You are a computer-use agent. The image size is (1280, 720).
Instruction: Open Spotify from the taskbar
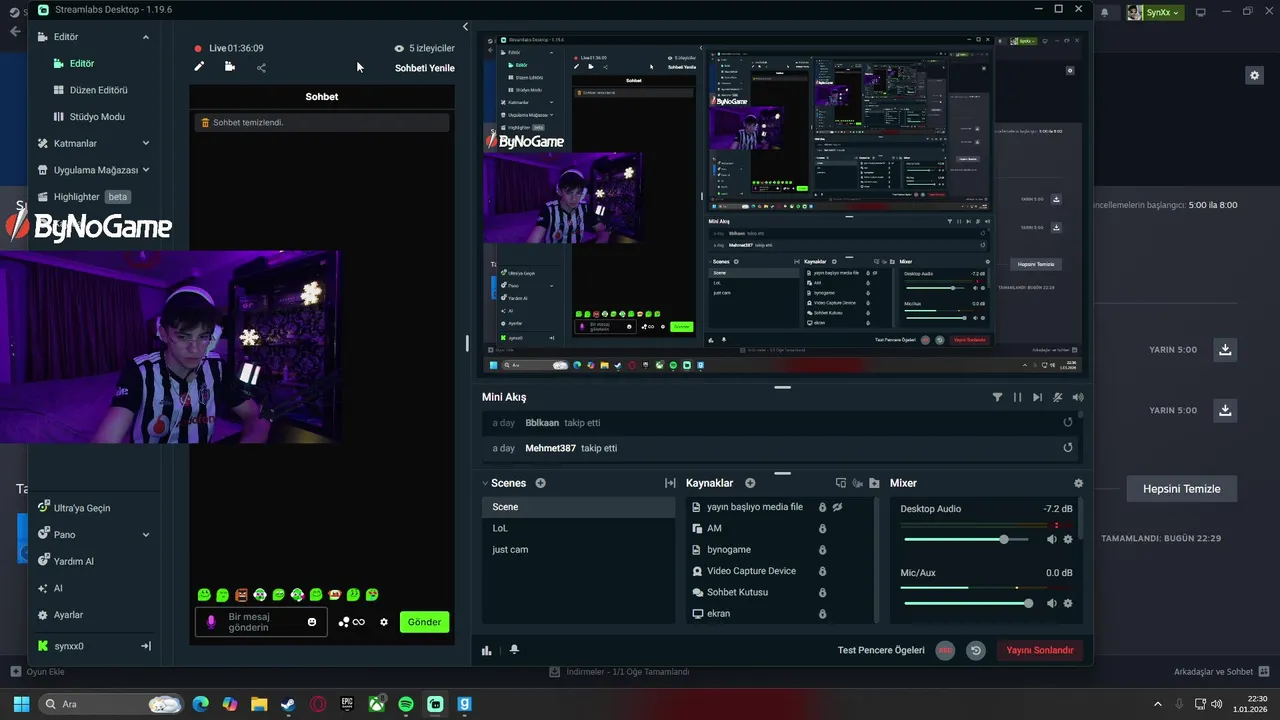click(x=406, y=704)
